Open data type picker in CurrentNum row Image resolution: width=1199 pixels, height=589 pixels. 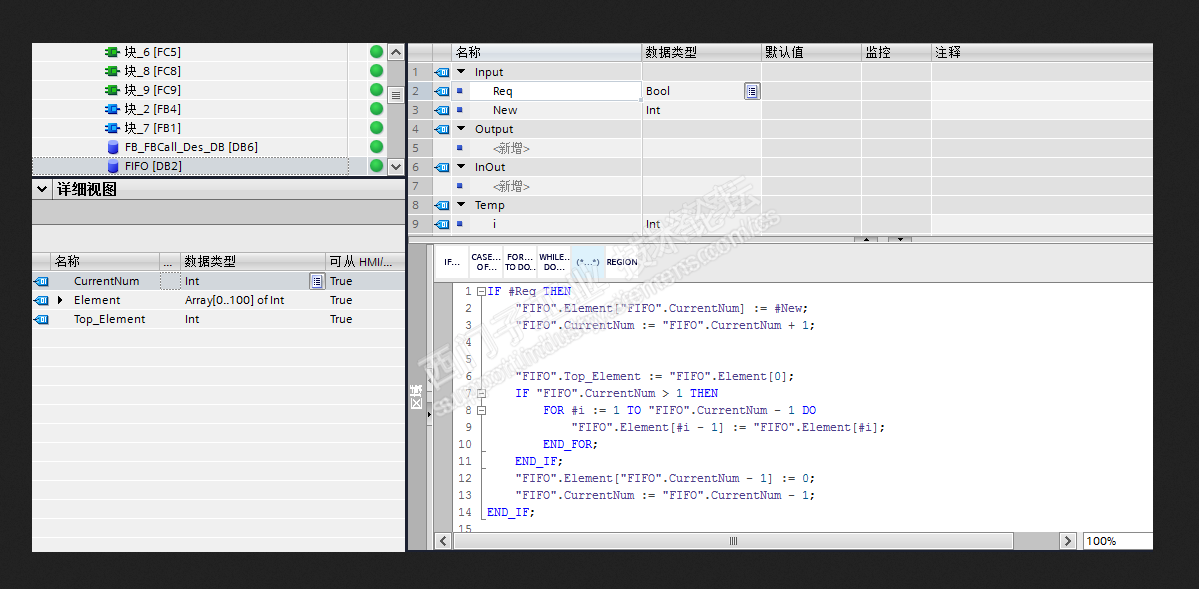pos(317,281)
